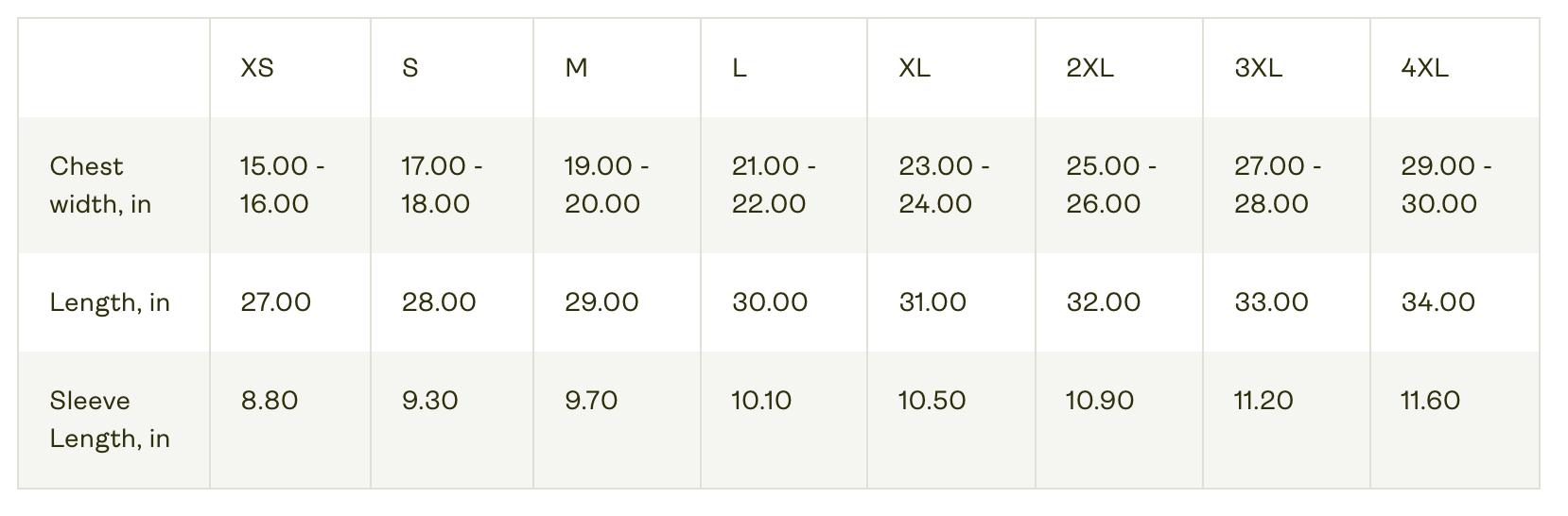
Task: Select the L size header cell
Action: tap(740, 68)
